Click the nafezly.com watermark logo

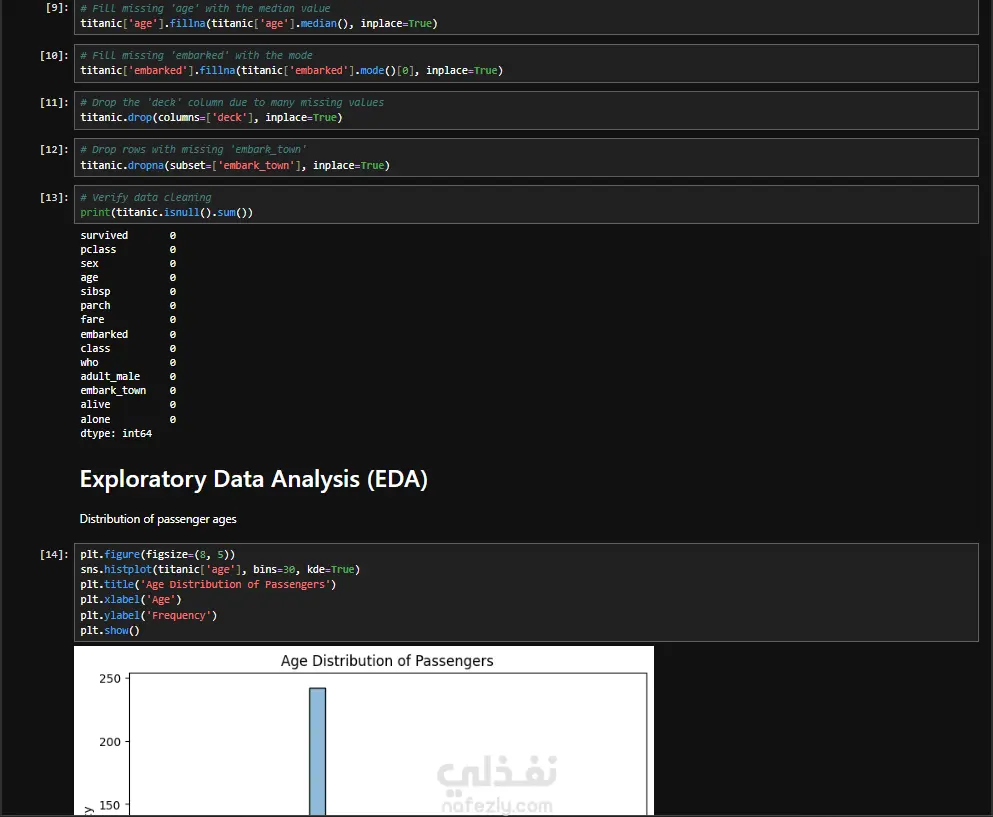tap(497, 784)
